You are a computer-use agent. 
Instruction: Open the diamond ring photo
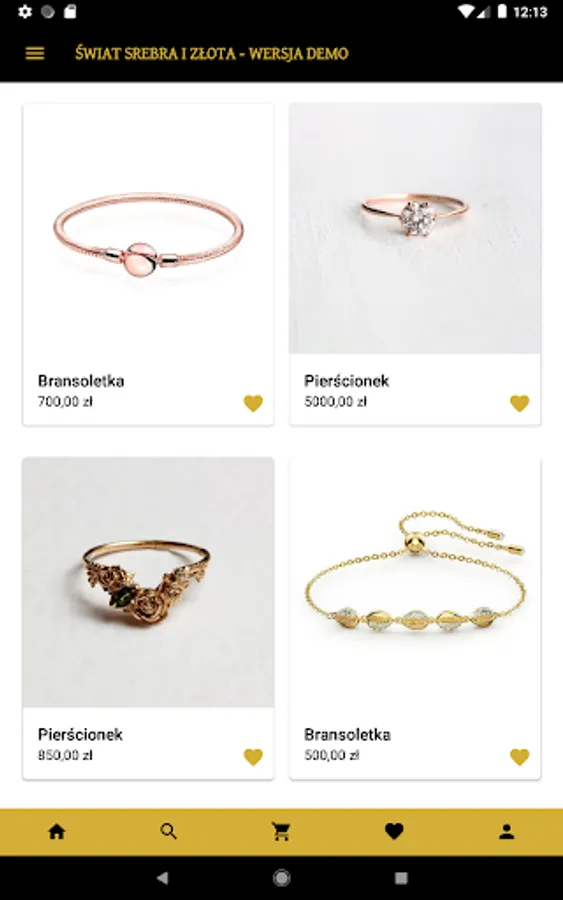point(415,228)
